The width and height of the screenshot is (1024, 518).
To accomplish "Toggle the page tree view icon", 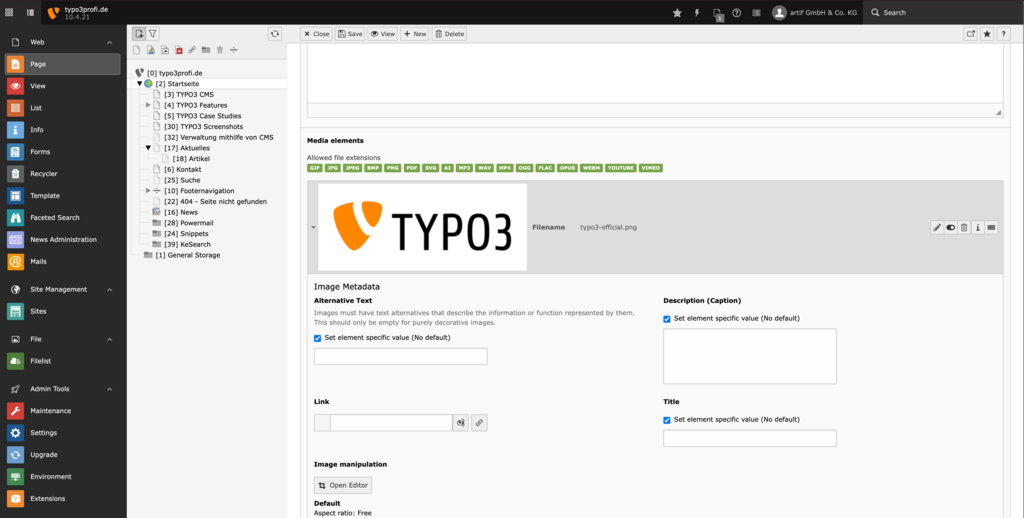I will click(x=31, y=12).
